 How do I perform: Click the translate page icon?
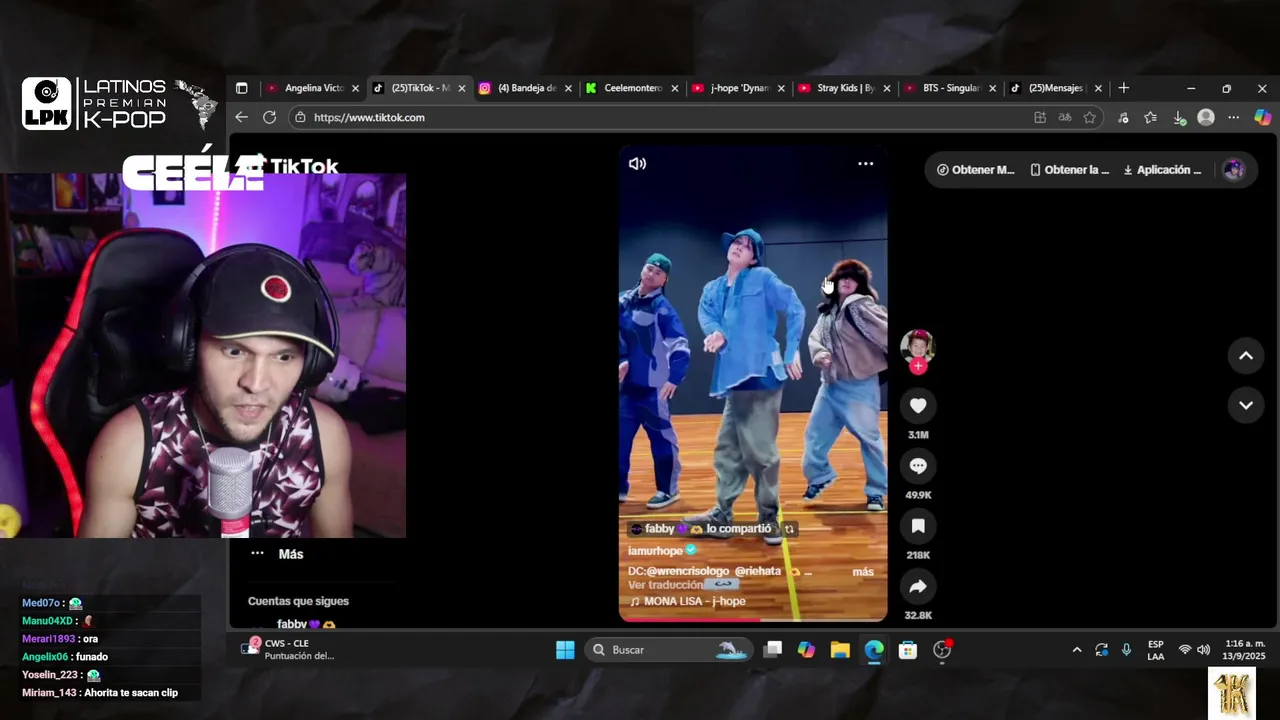pos(1065,117)
